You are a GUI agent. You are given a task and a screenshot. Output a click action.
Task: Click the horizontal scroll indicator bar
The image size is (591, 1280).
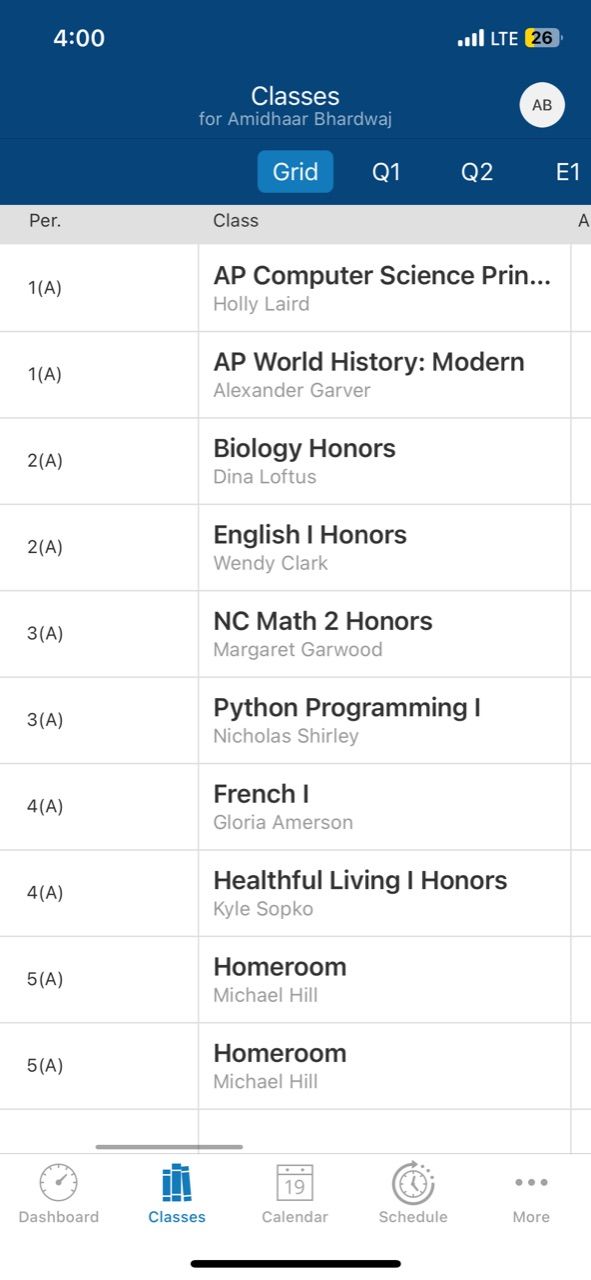pyautogui.click(x=169, y=1147)
